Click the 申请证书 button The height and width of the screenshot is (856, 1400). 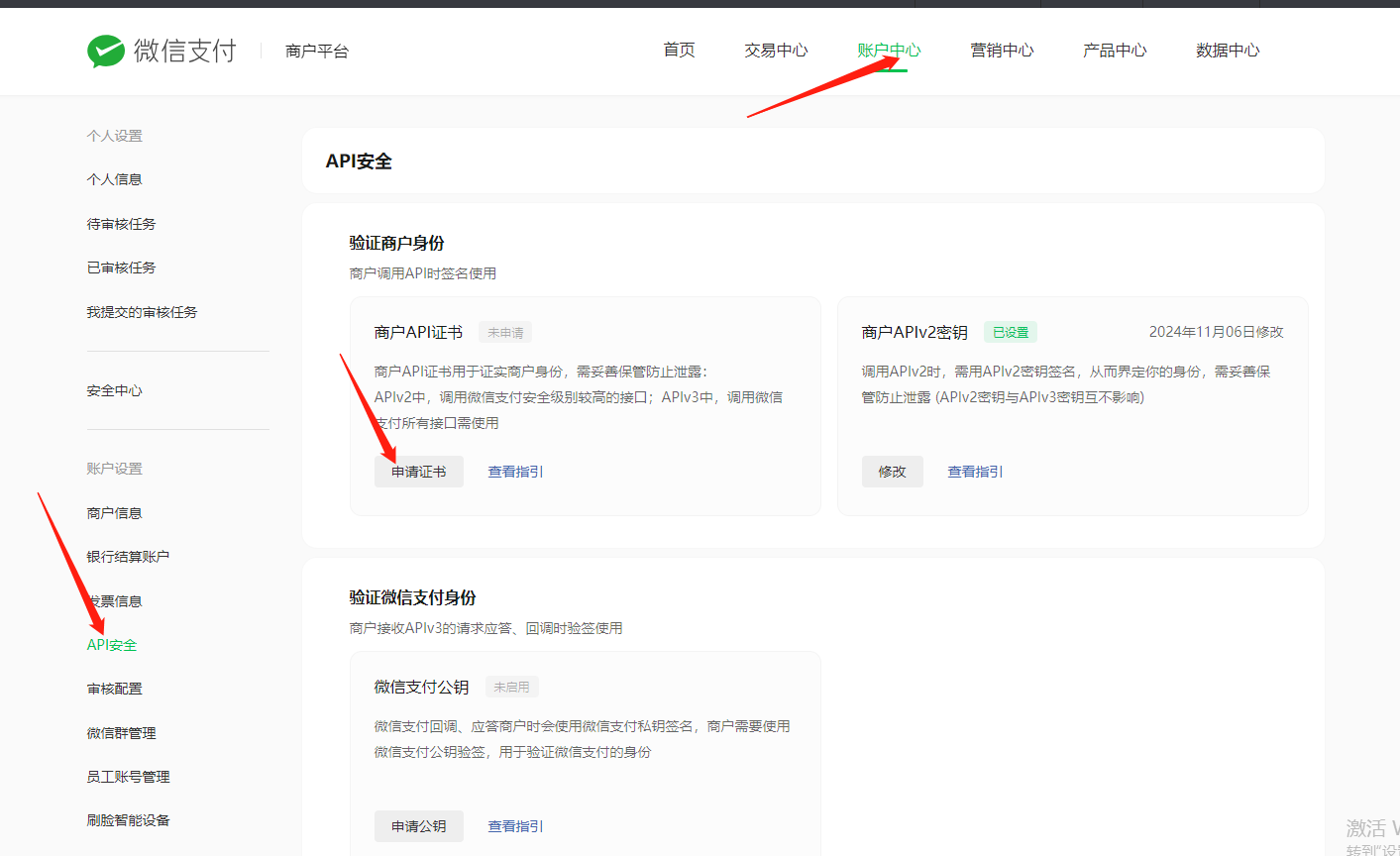418,472
